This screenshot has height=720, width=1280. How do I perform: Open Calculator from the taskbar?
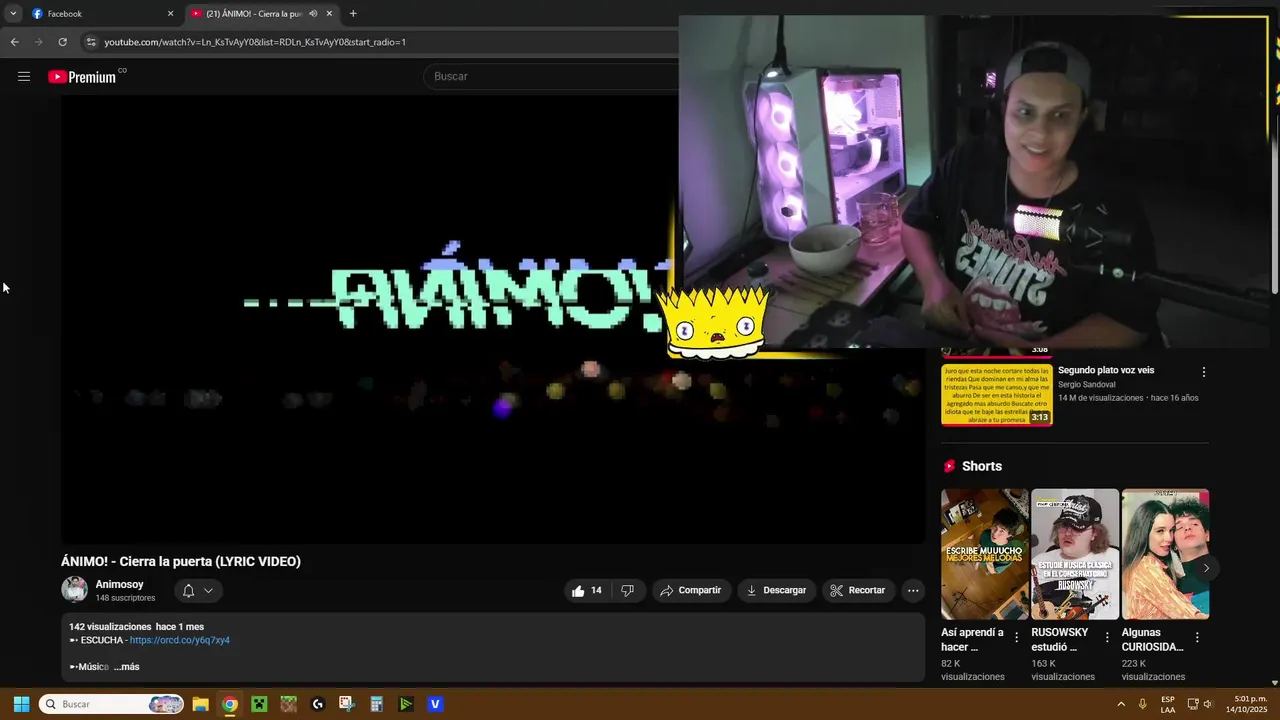[377, 704]
